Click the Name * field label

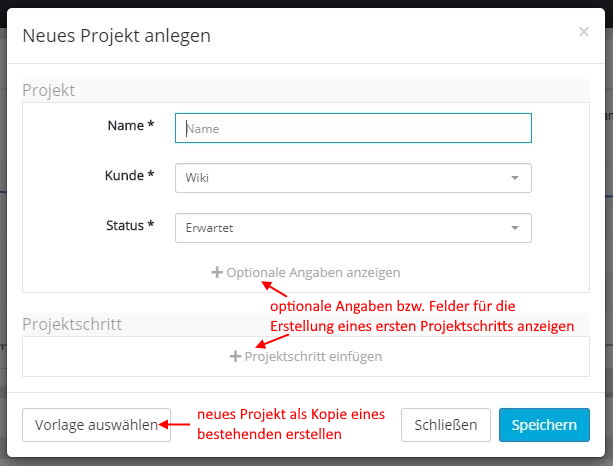pos(131,126)
